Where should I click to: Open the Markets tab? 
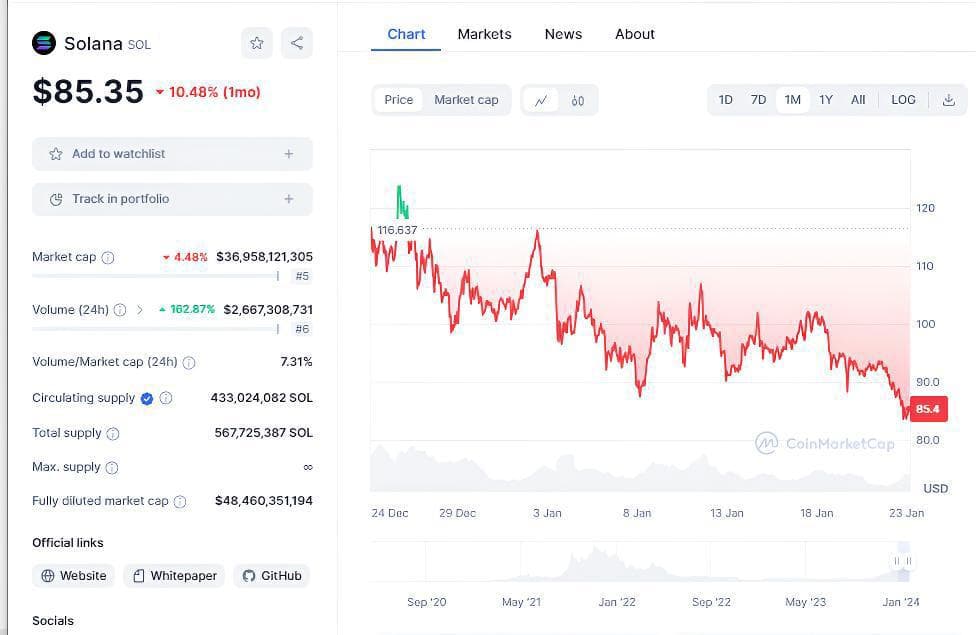[484, 34]
